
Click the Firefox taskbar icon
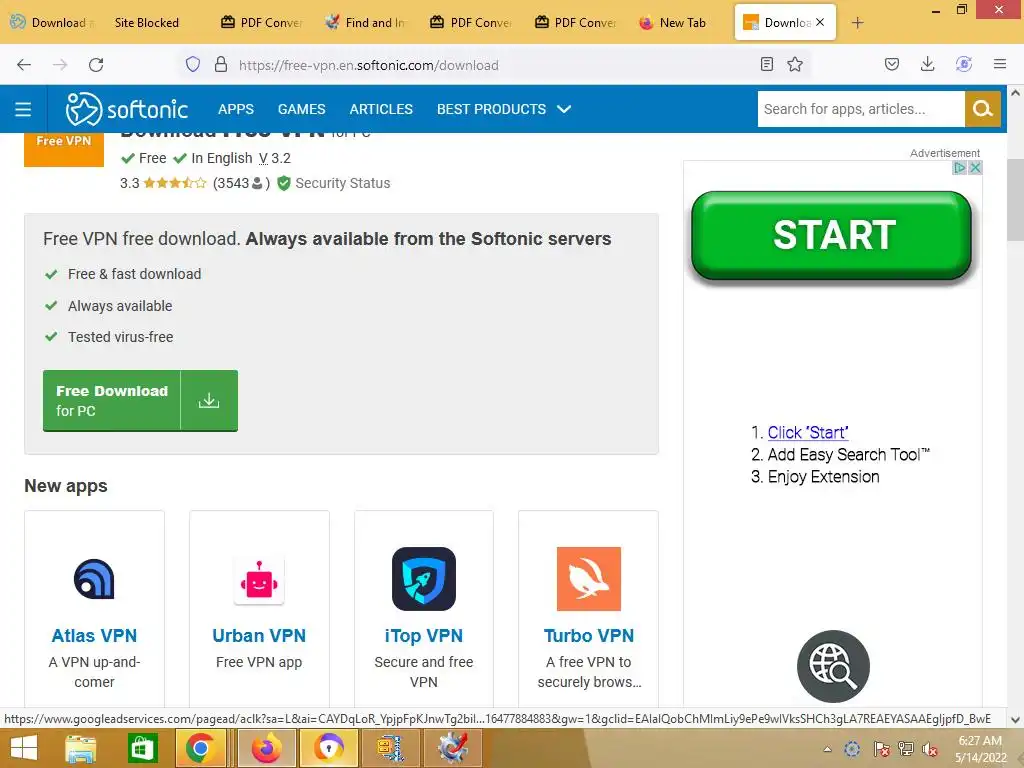click(266, 748)
